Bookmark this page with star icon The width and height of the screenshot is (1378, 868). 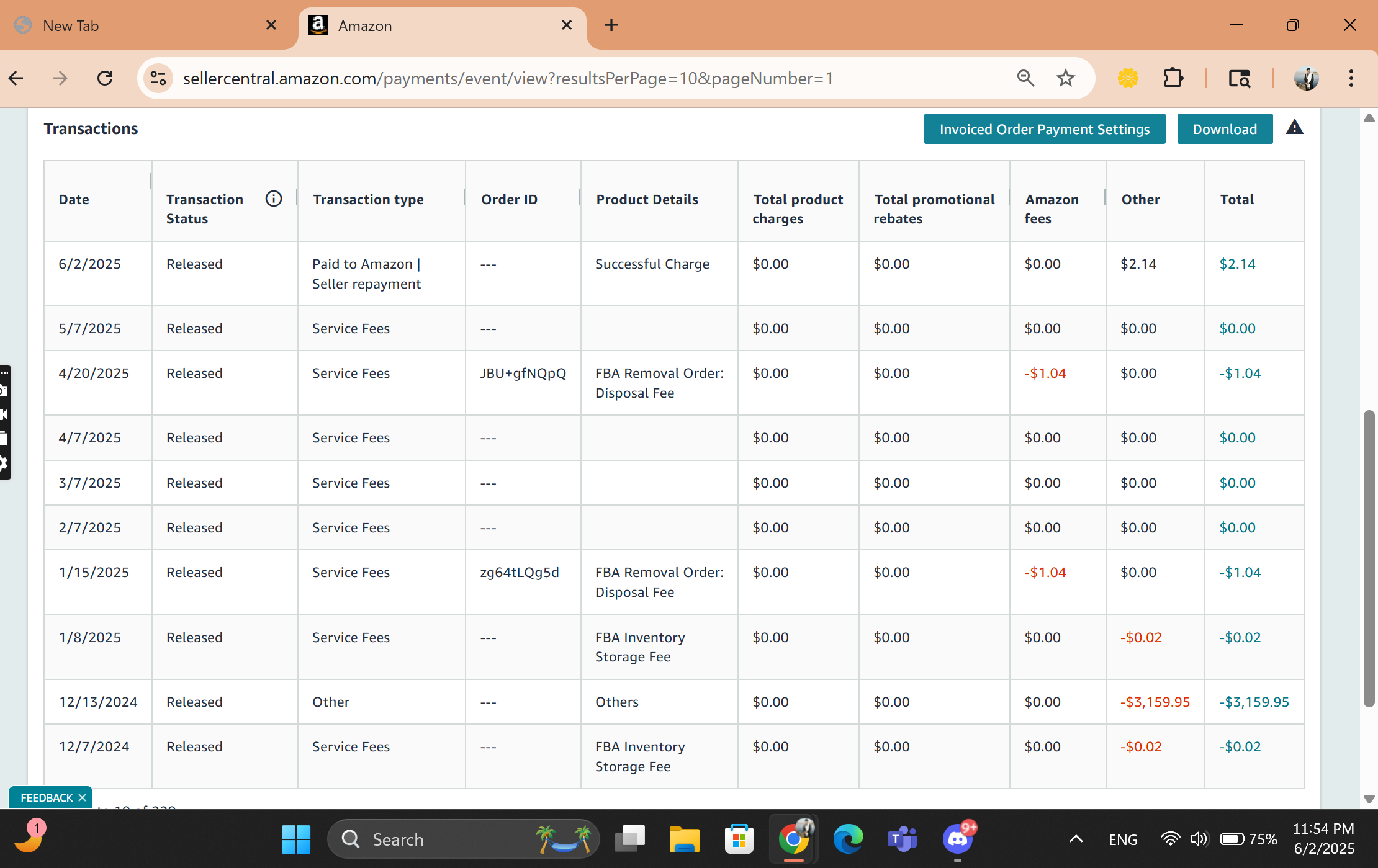(x=1066, y=78)
